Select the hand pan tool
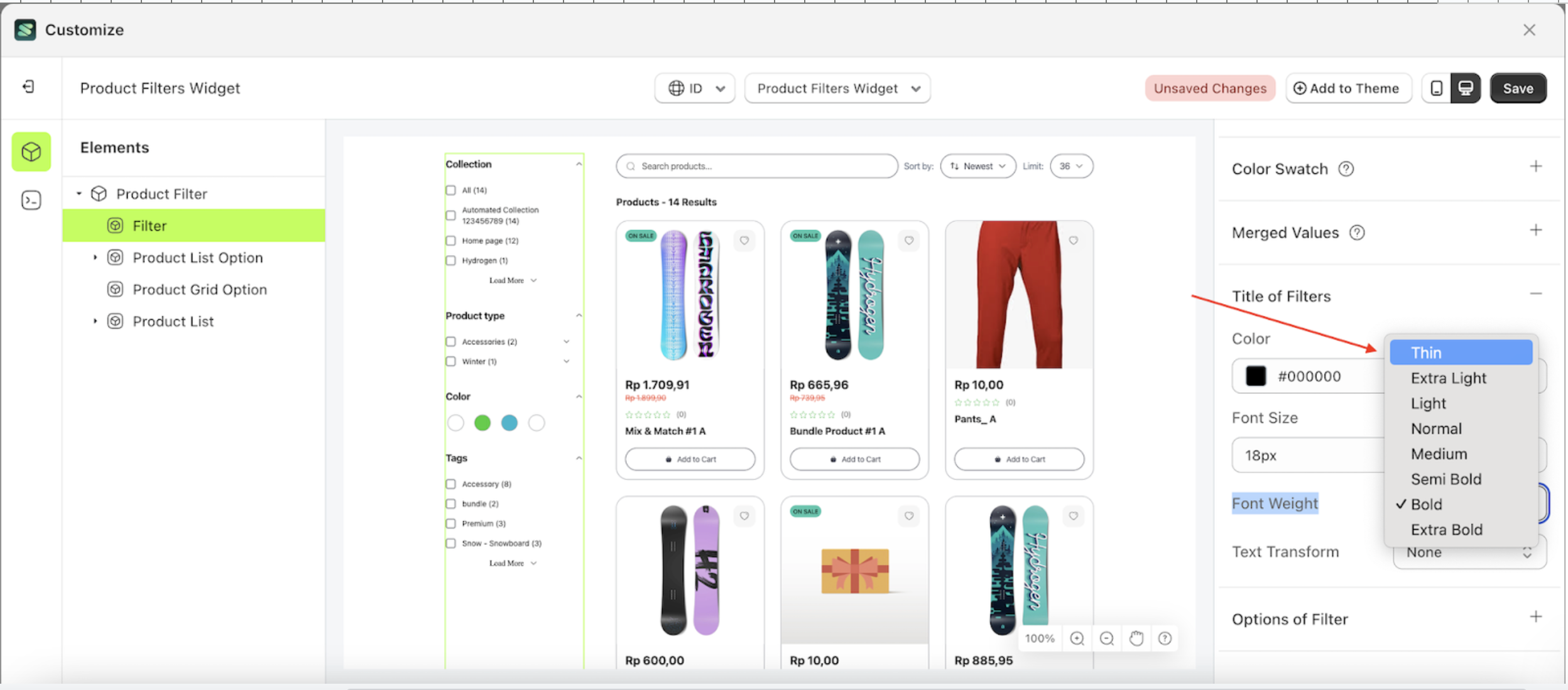 click(1136, 638)
